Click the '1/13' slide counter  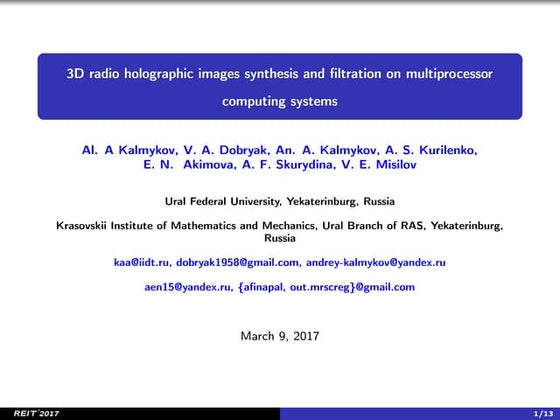(x=543, y=414)
